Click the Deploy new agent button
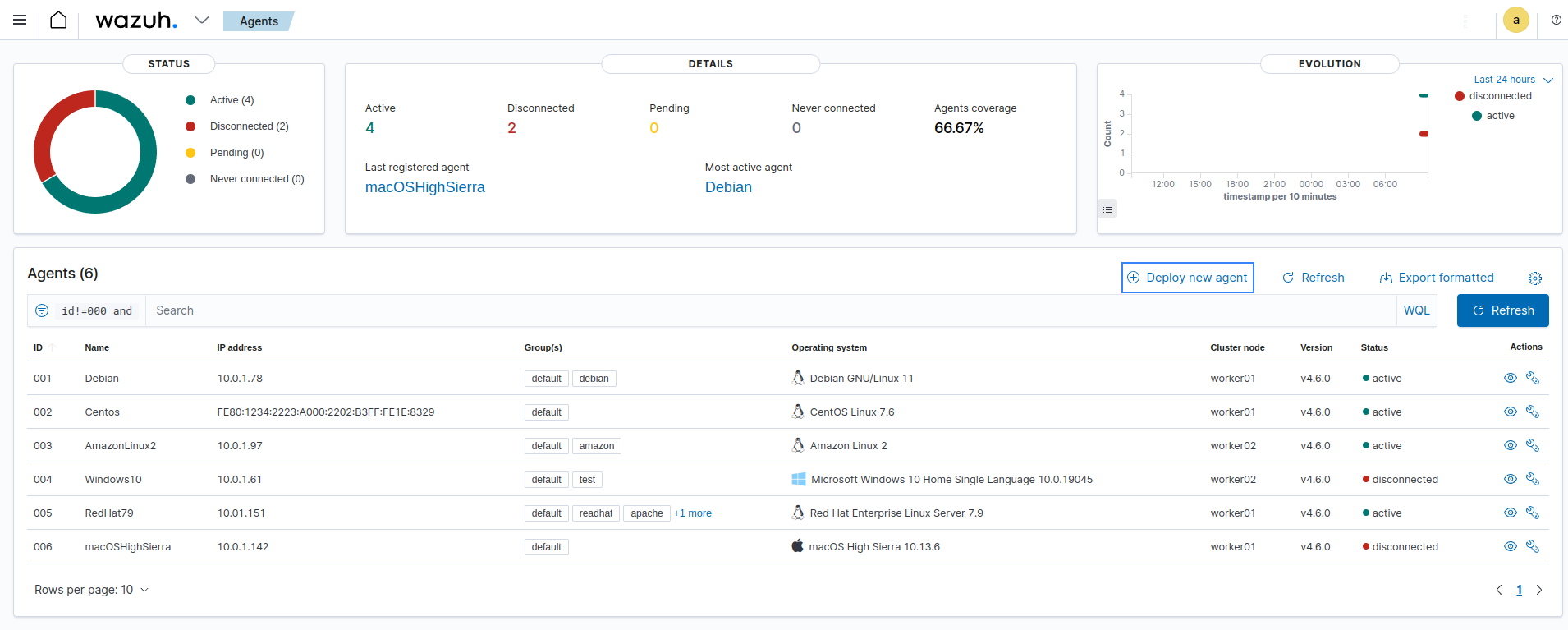This screenshot has height=630, width=1568. click(x=1187, y=278)
